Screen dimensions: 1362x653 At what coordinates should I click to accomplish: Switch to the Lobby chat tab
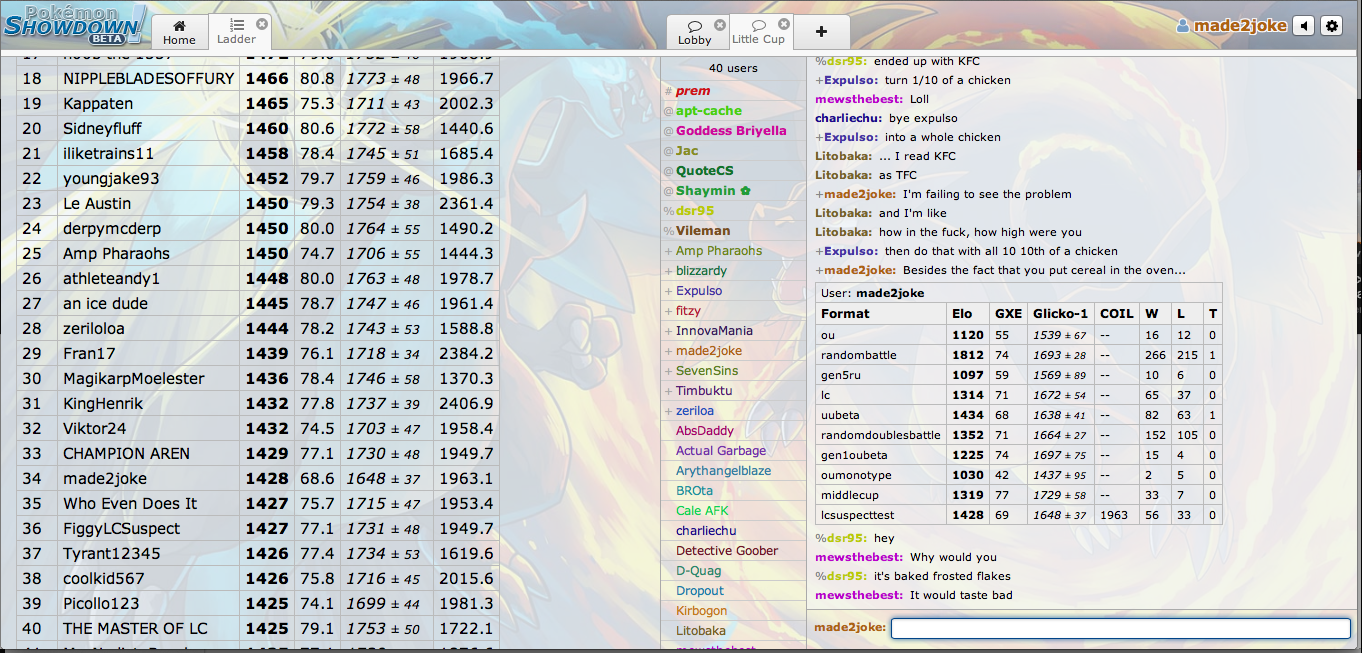(694, 31)
